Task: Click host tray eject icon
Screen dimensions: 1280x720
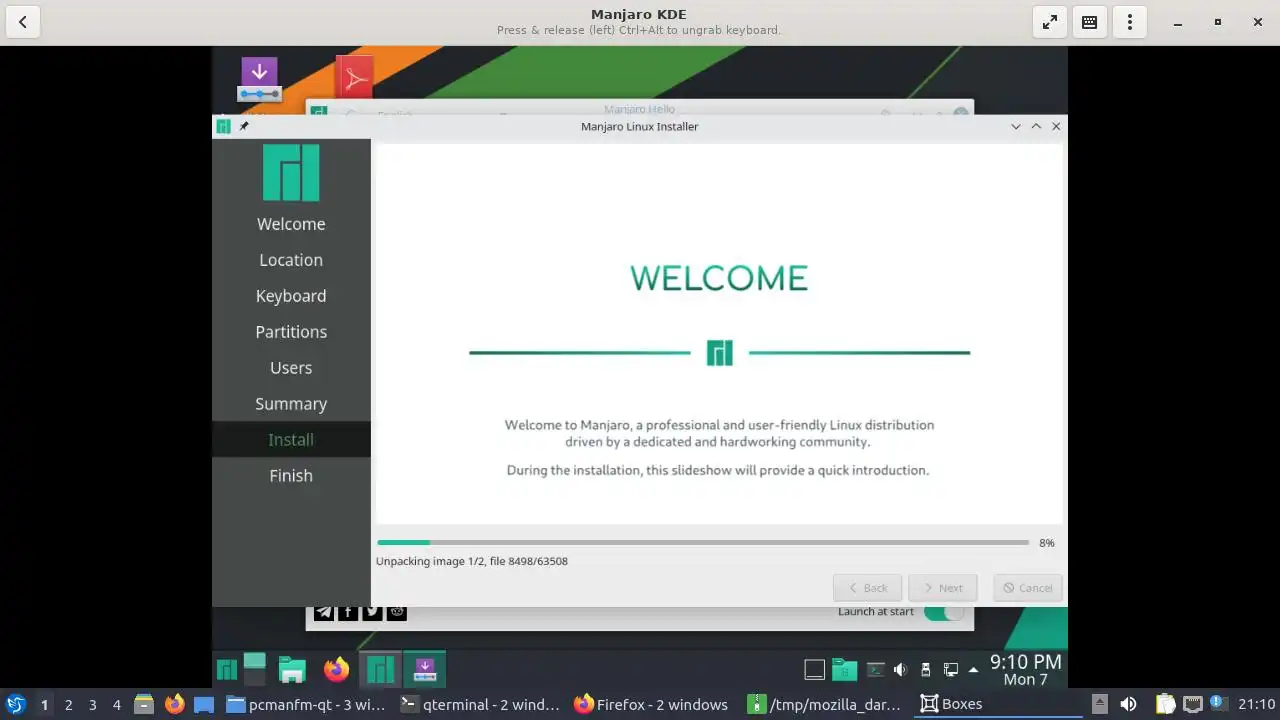Action: pyautogui.click(x=1099, y=704)
